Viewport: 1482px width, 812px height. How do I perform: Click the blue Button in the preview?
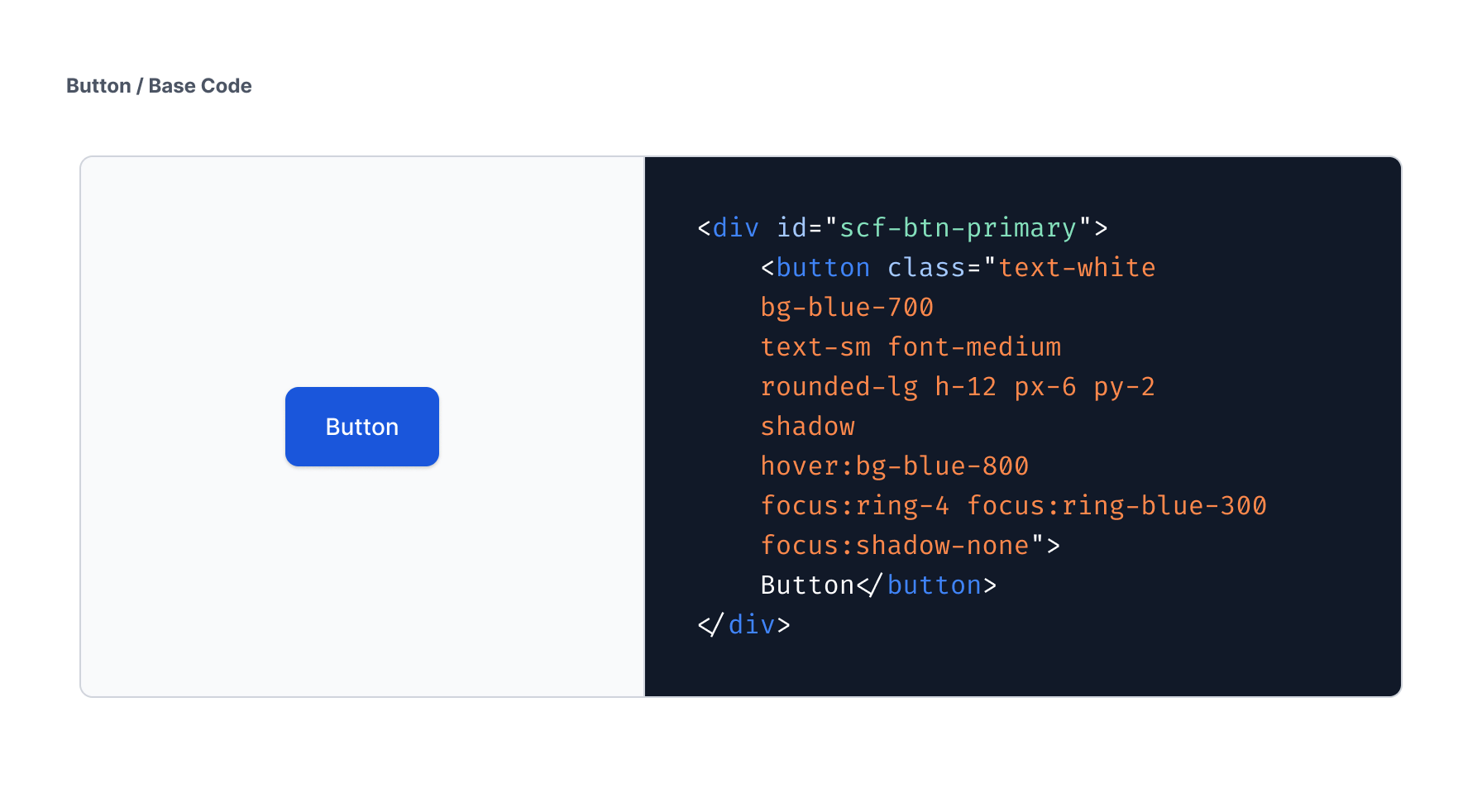pos(361,427)
